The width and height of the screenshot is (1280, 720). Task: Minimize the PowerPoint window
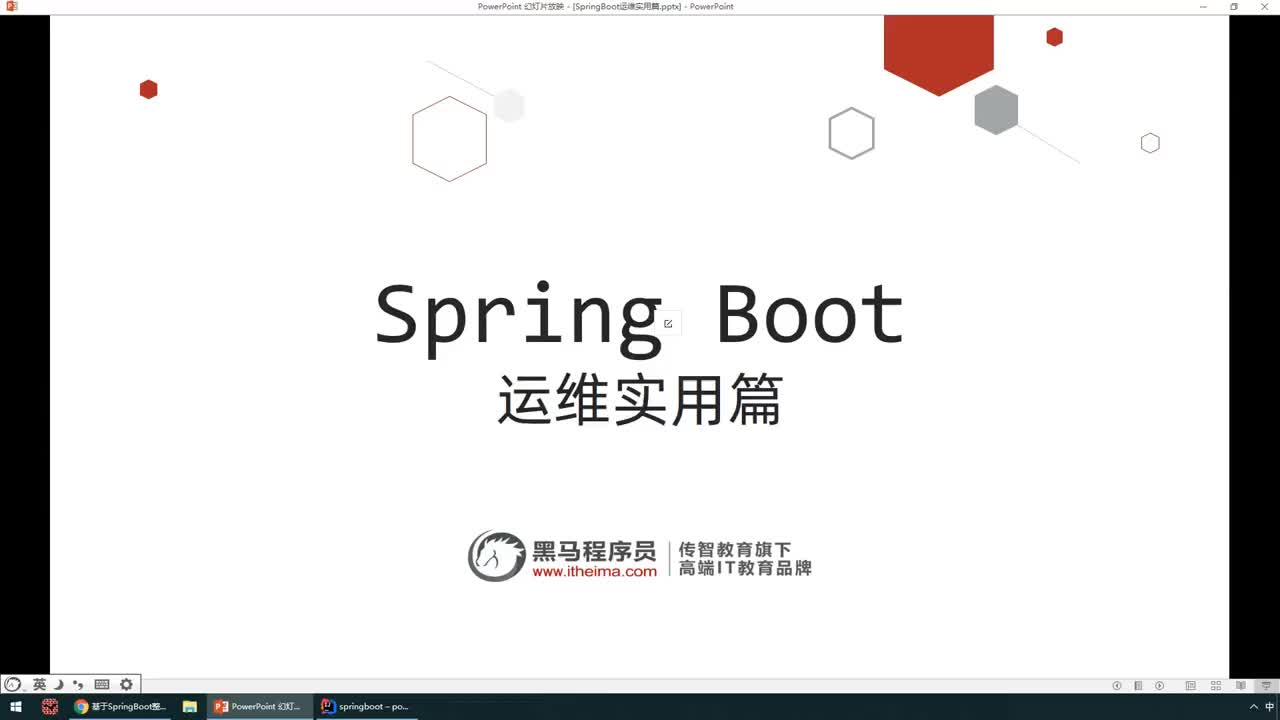[1205, 6]
